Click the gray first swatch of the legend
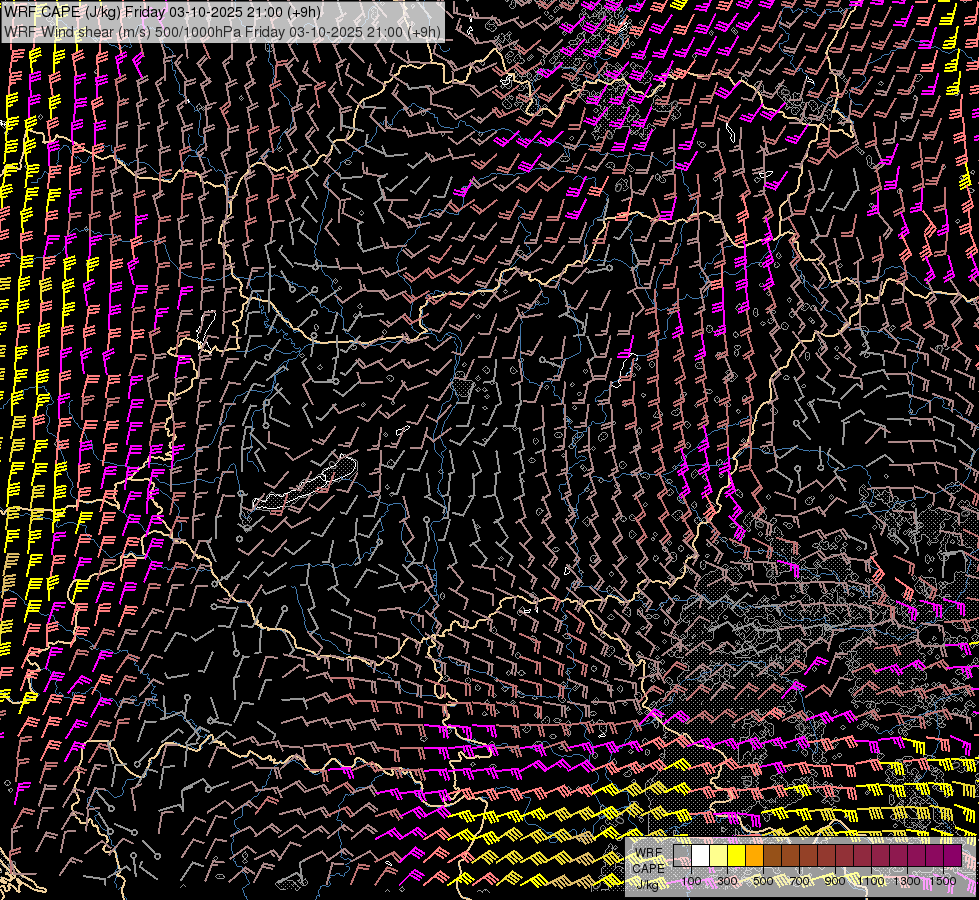 [682, 856]
